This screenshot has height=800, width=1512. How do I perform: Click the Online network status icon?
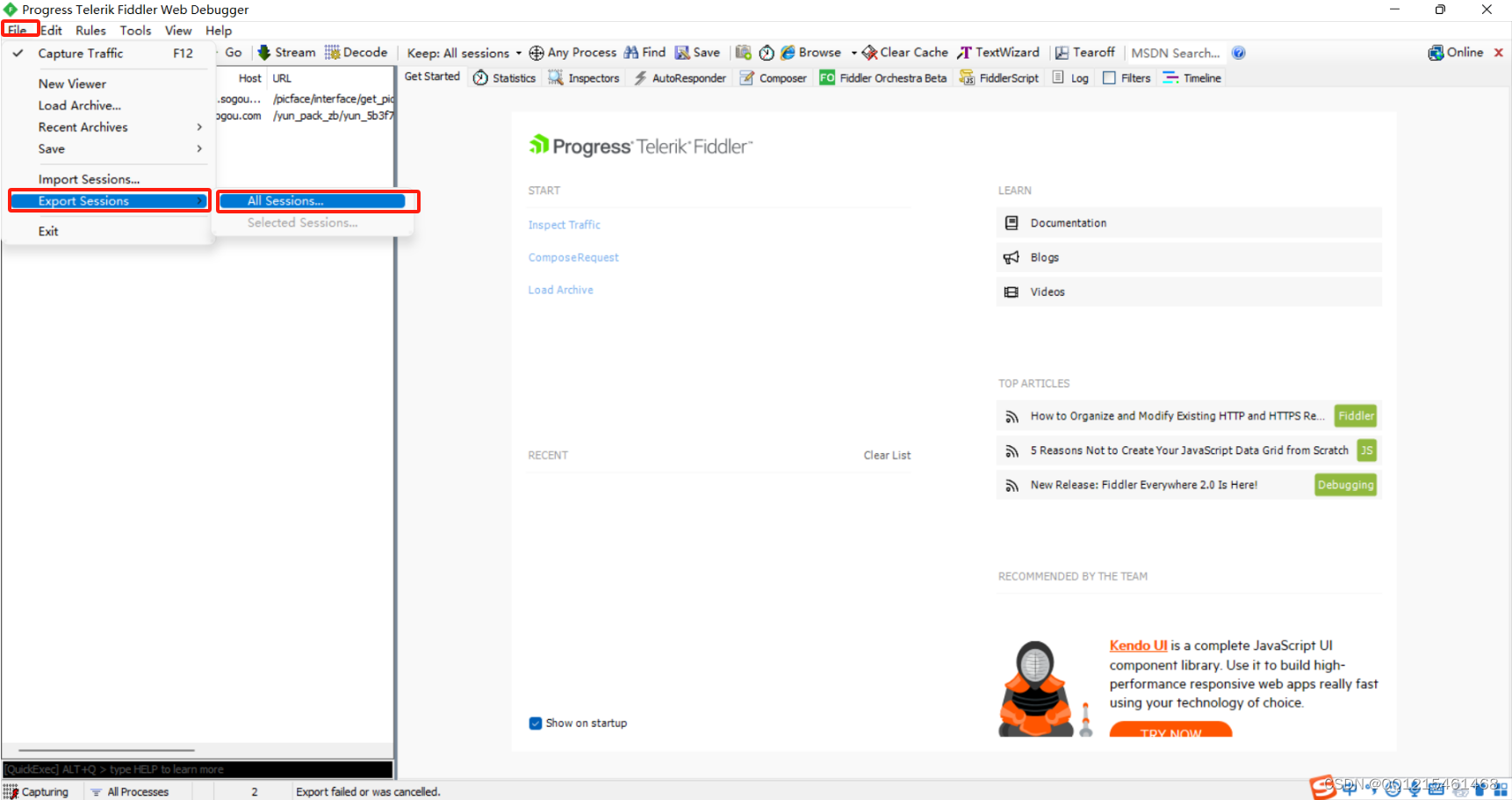(x=1436, y=53)
